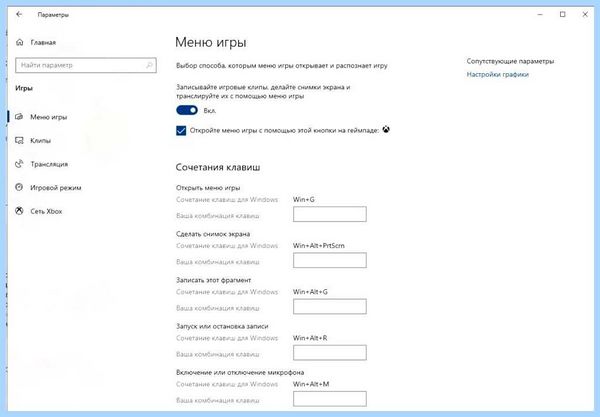Viewport: 600px width, 417px height.
Task: Select the Сеть Xbox sidebar icon
Action: tap(19, 211)
